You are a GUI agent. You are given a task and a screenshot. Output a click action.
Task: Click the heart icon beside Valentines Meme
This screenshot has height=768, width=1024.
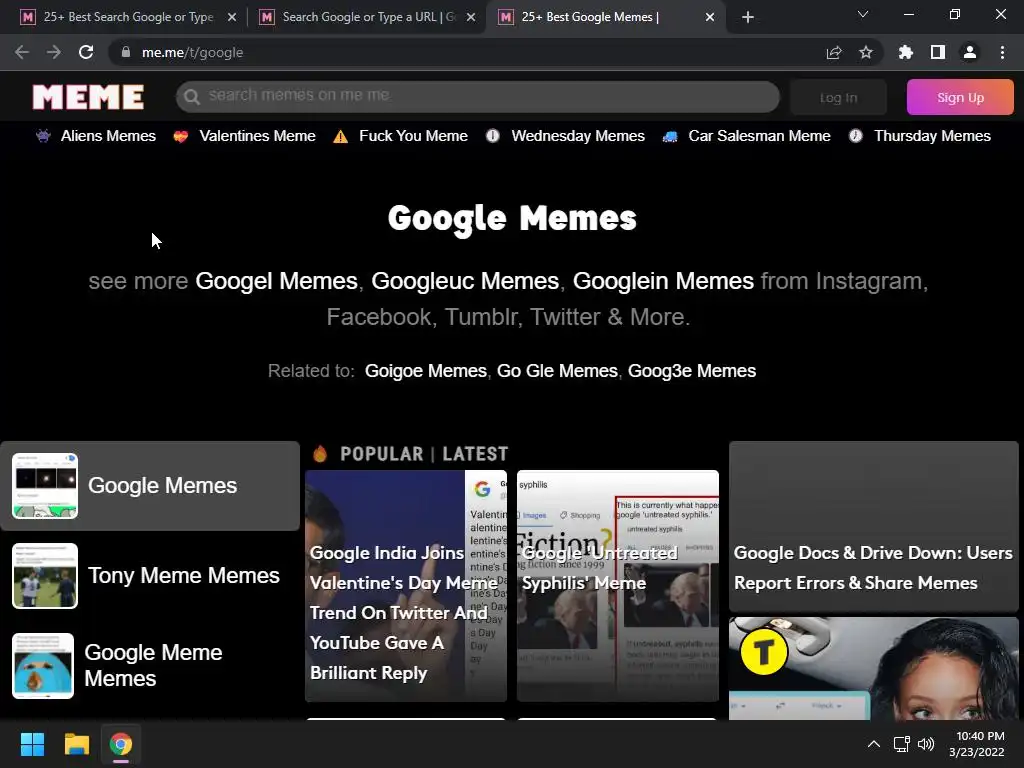[x=181, y=136]
